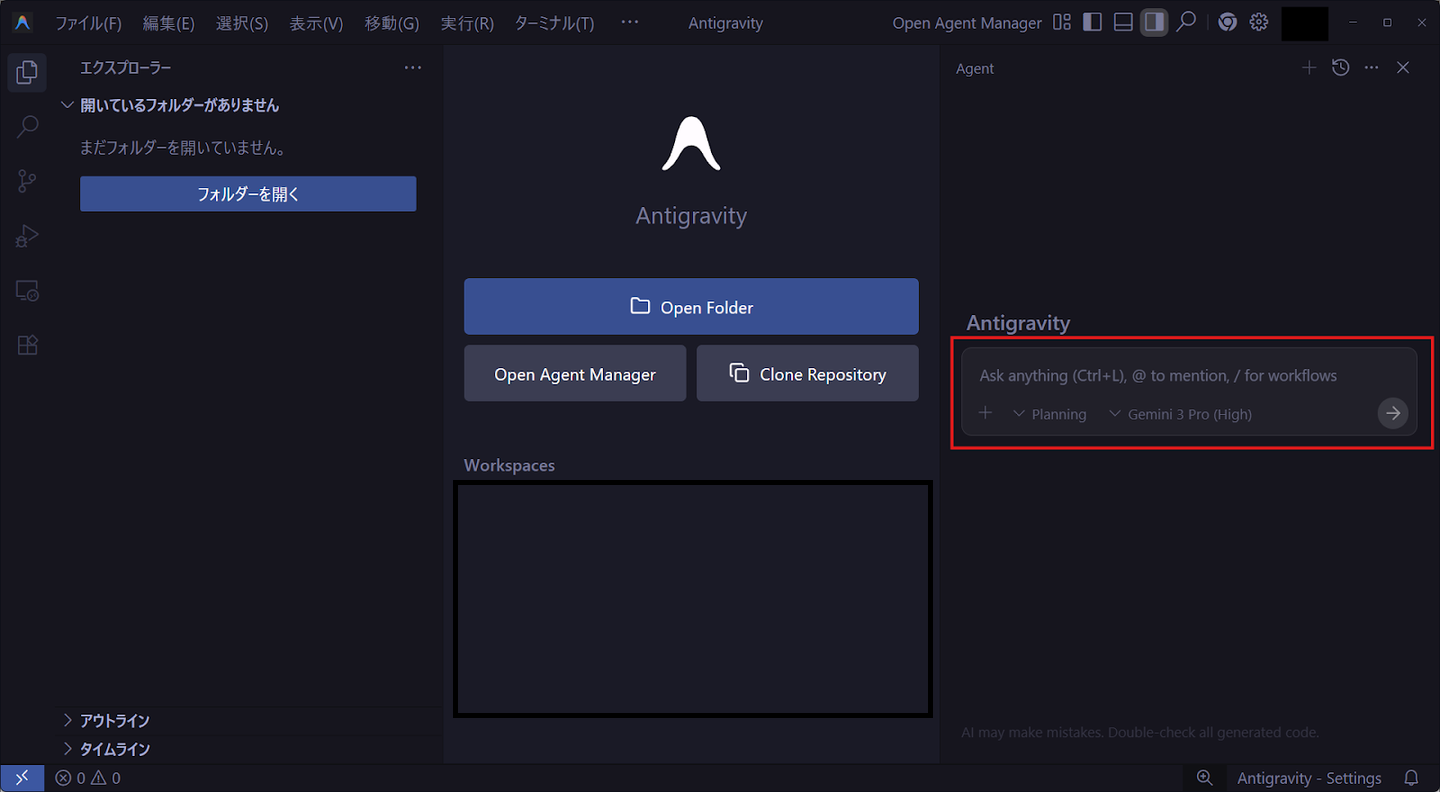
Task: Minimize the Antigravity window
Action: [x=1353, y=22]
